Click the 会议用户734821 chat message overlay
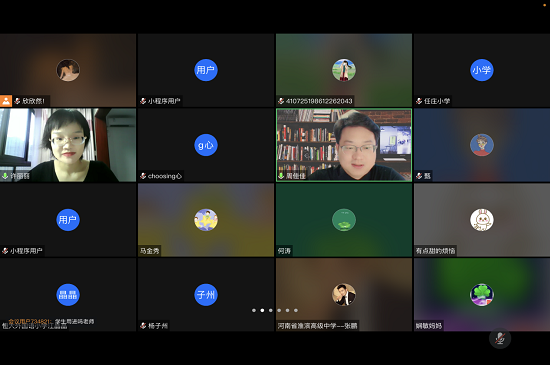550x365 pixels. (51, 321)
